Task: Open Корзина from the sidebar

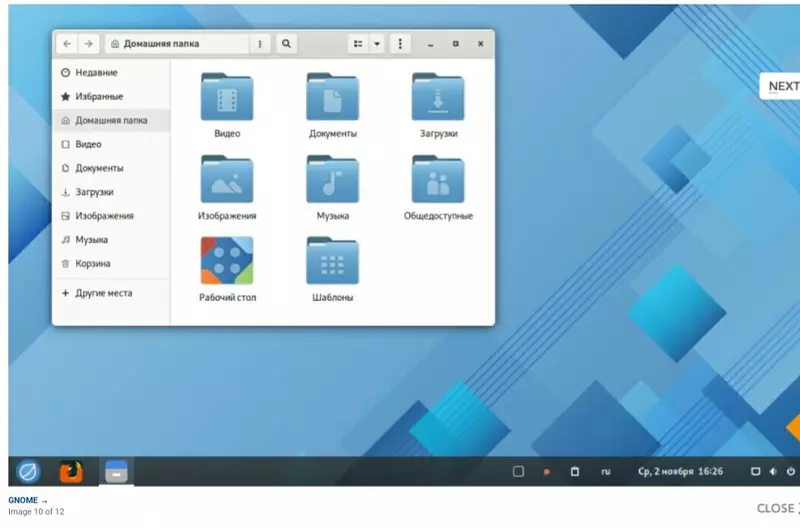Action: 93,264
